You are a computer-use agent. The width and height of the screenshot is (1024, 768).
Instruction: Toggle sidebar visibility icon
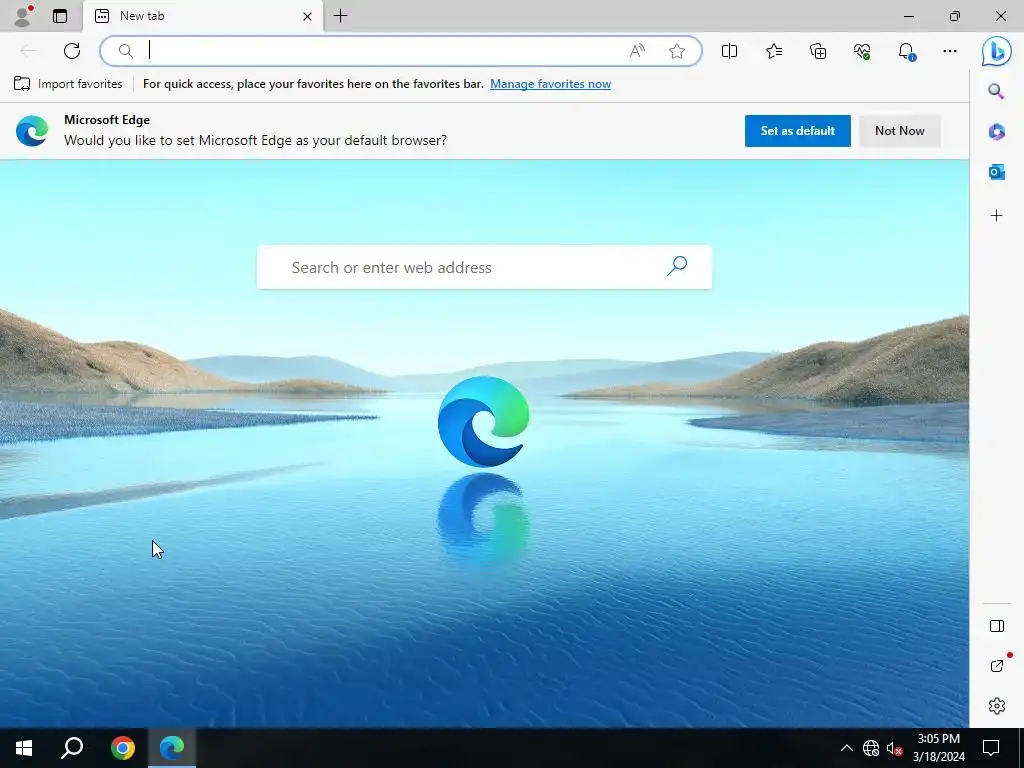tap(997, 626)
